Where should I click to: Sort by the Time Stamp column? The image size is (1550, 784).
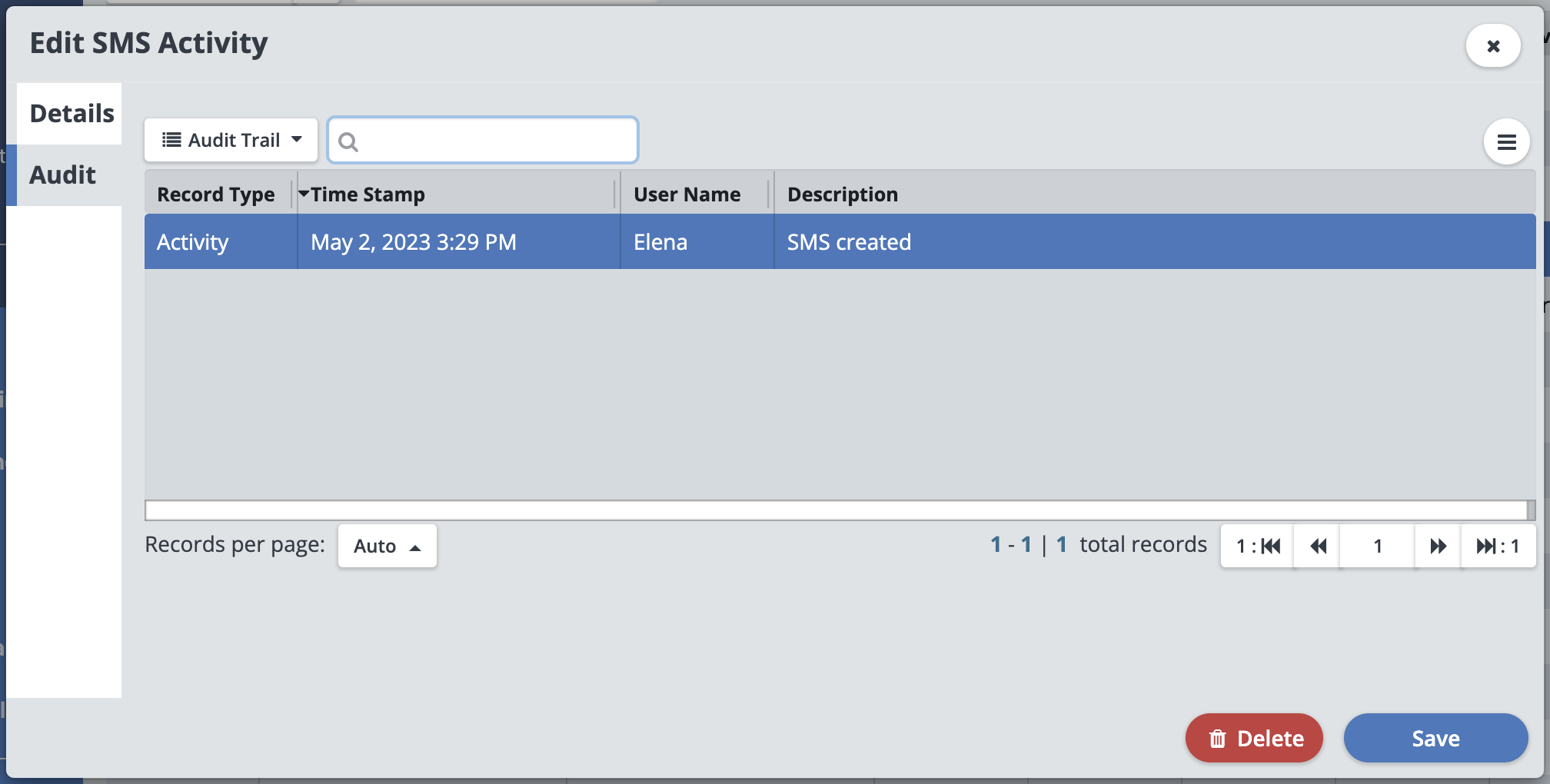368,194
